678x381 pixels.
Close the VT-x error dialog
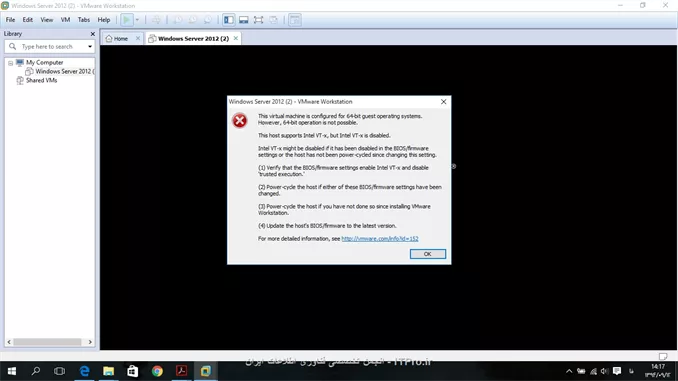[443, 102]
